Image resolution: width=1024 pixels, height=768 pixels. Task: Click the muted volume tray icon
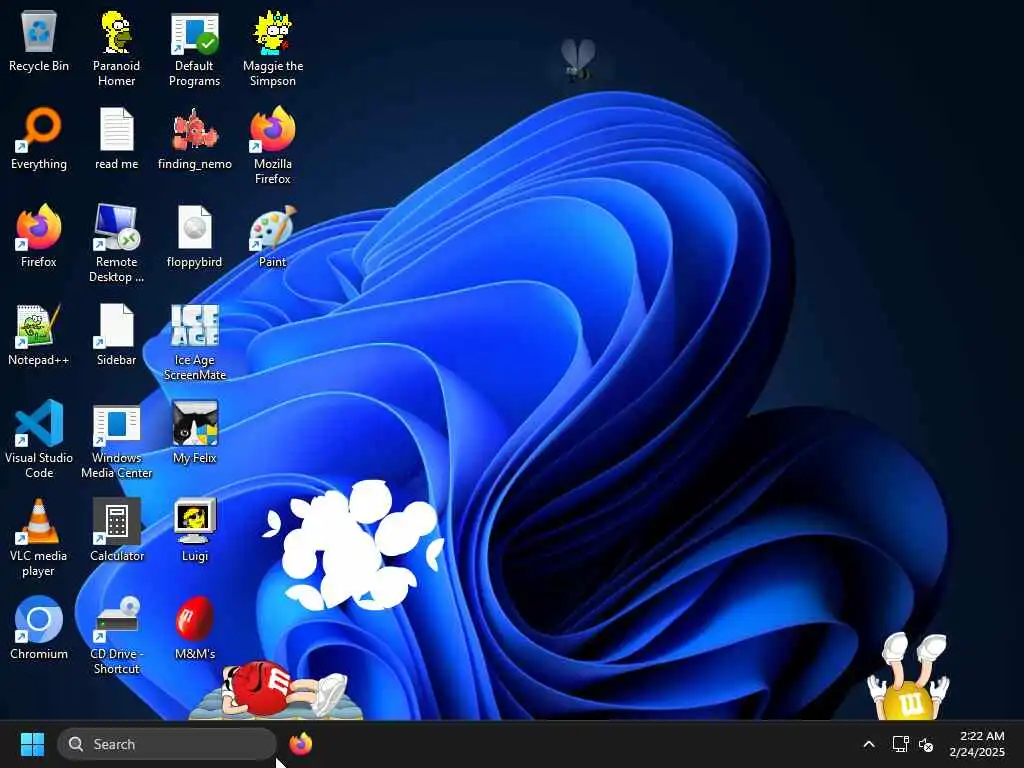pyautogui.click(x=925, y=744)
